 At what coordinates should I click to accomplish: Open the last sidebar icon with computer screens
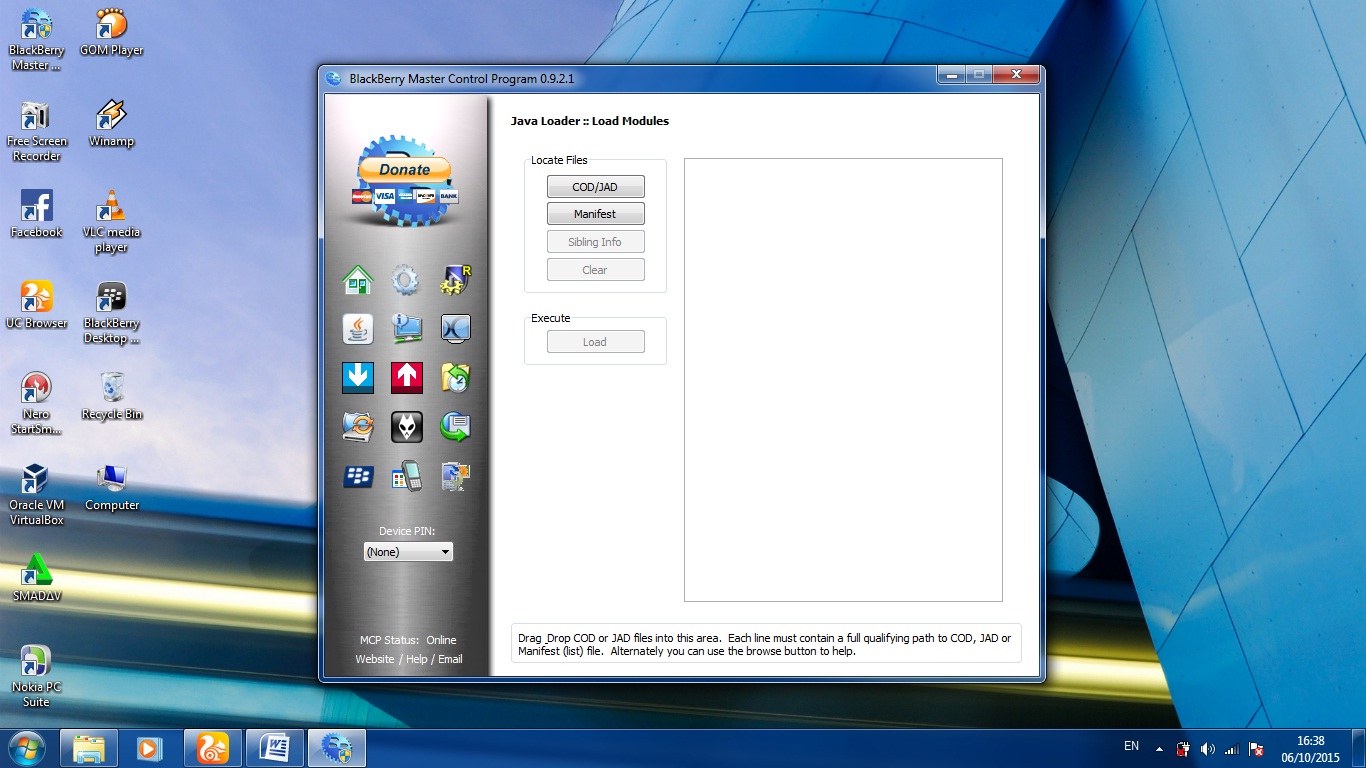pyautogui.click(x=455, y=476)
